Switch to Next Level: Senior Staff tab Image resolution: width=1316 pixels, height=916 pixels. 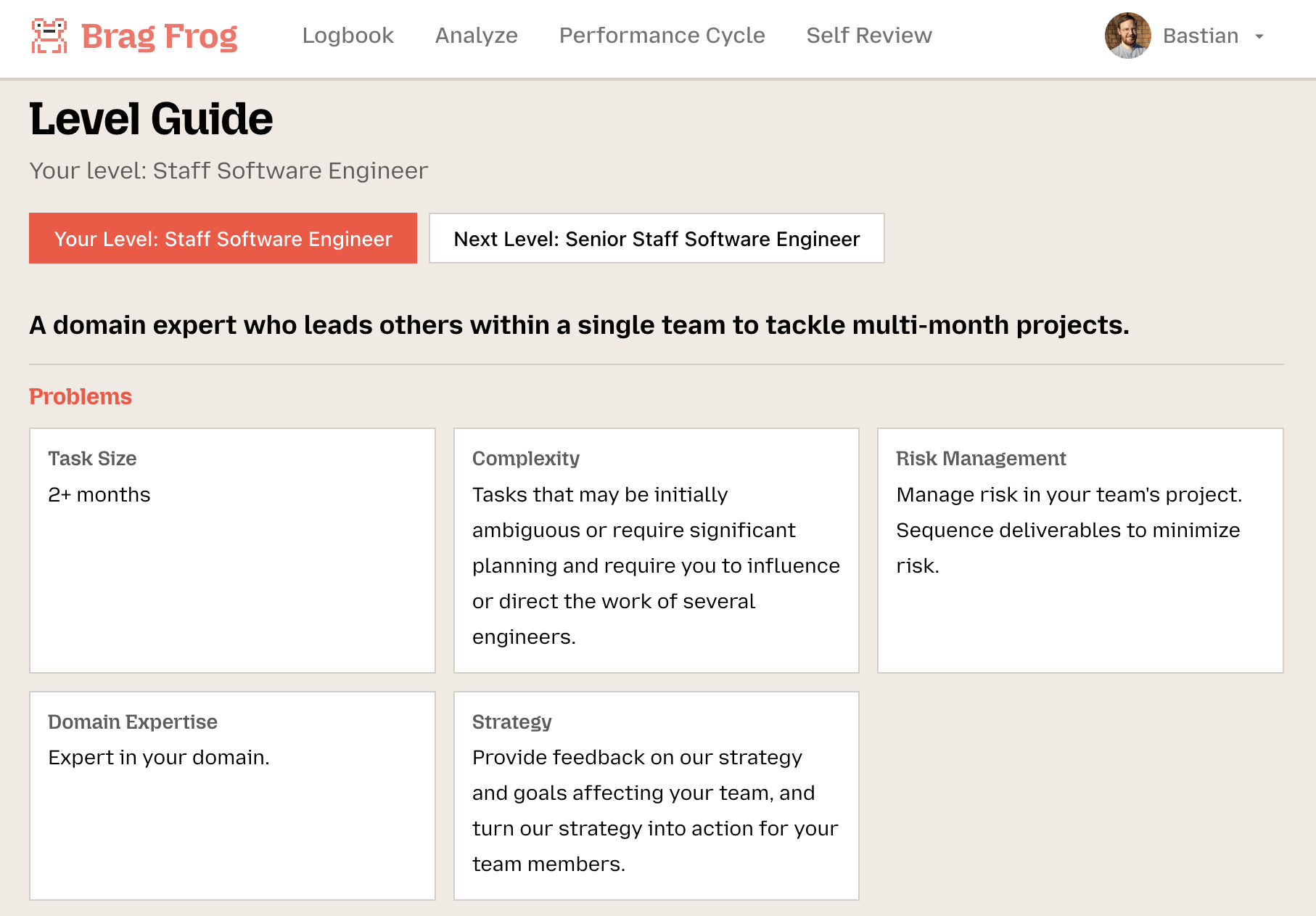(x=656, y=238)
